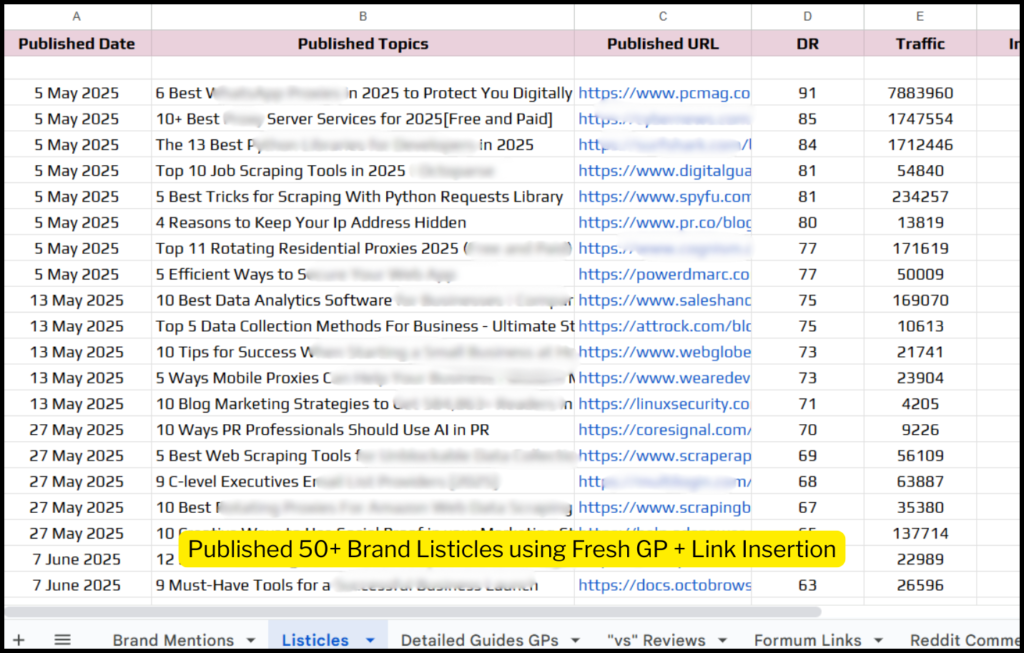Select date of '10 Best Data Analytics Software' row

77,300
